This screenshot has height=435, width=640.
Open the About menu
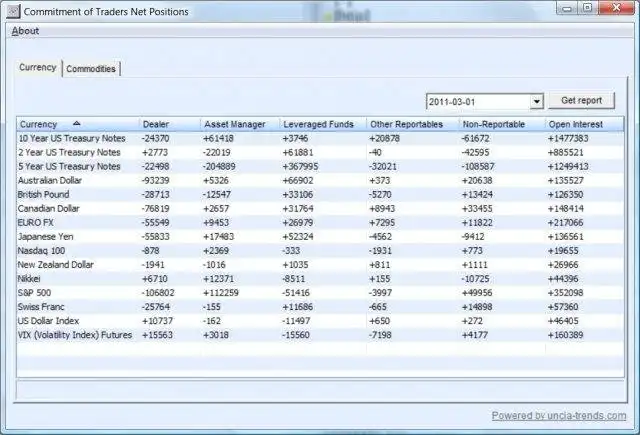(25, 31)
